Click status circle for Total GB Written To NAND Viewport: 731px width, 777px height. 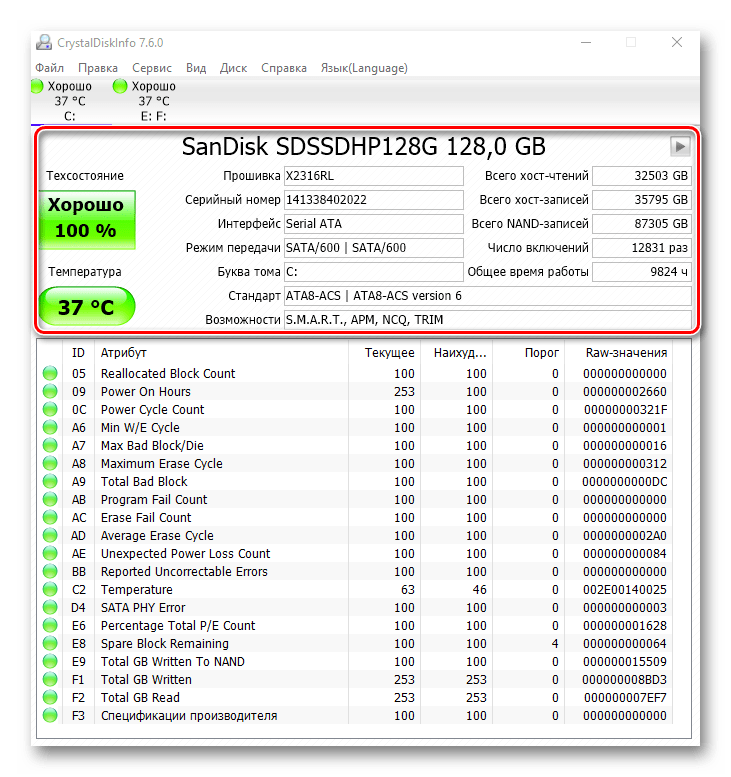pyautogui.click(x=50, y=662)
